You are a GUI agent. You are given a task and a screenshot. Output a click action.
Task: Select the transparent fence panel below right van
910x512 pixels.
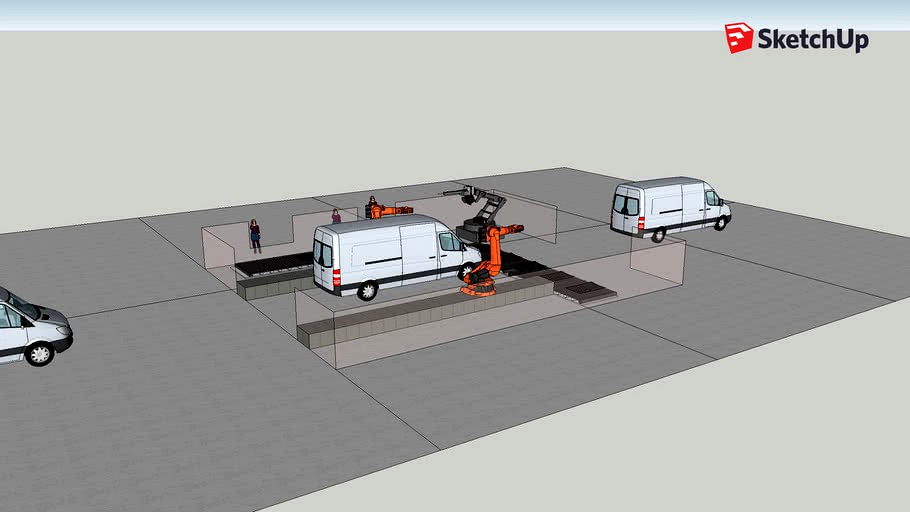[x=657, y=259]
